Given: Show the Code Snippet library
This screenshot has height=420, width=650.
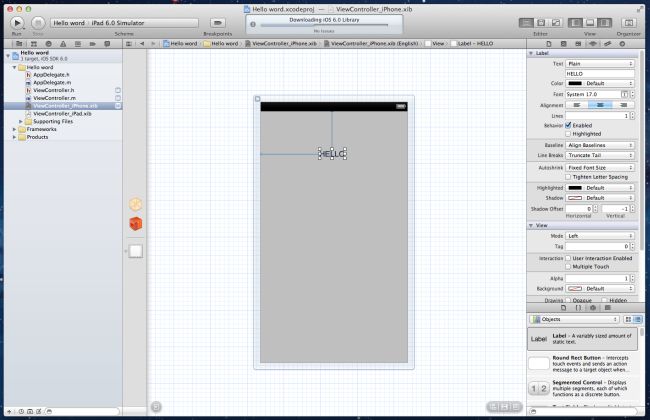Looking at the screenshot, I should [578, 308].
